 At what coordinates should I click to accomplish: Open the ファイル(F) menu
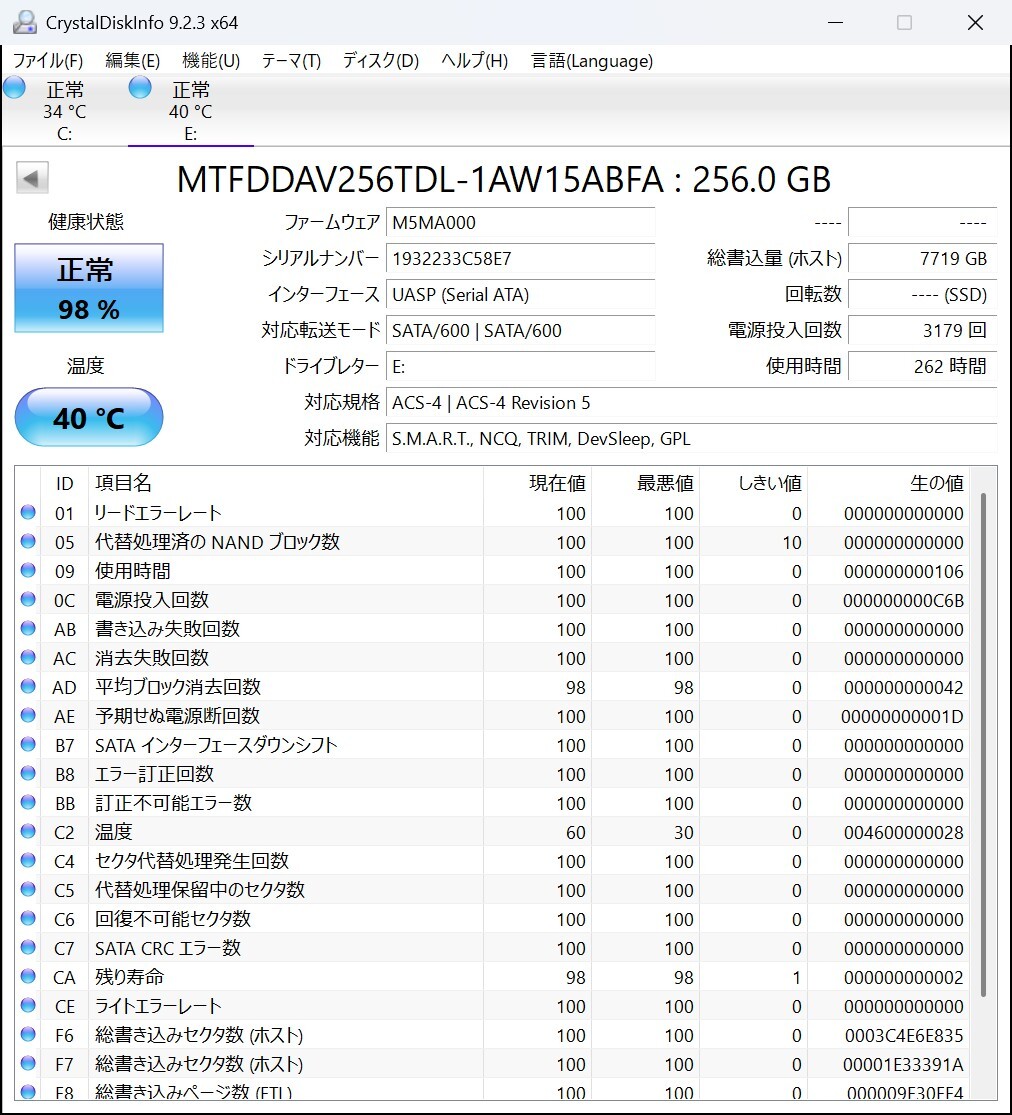(x=45, y=61)
